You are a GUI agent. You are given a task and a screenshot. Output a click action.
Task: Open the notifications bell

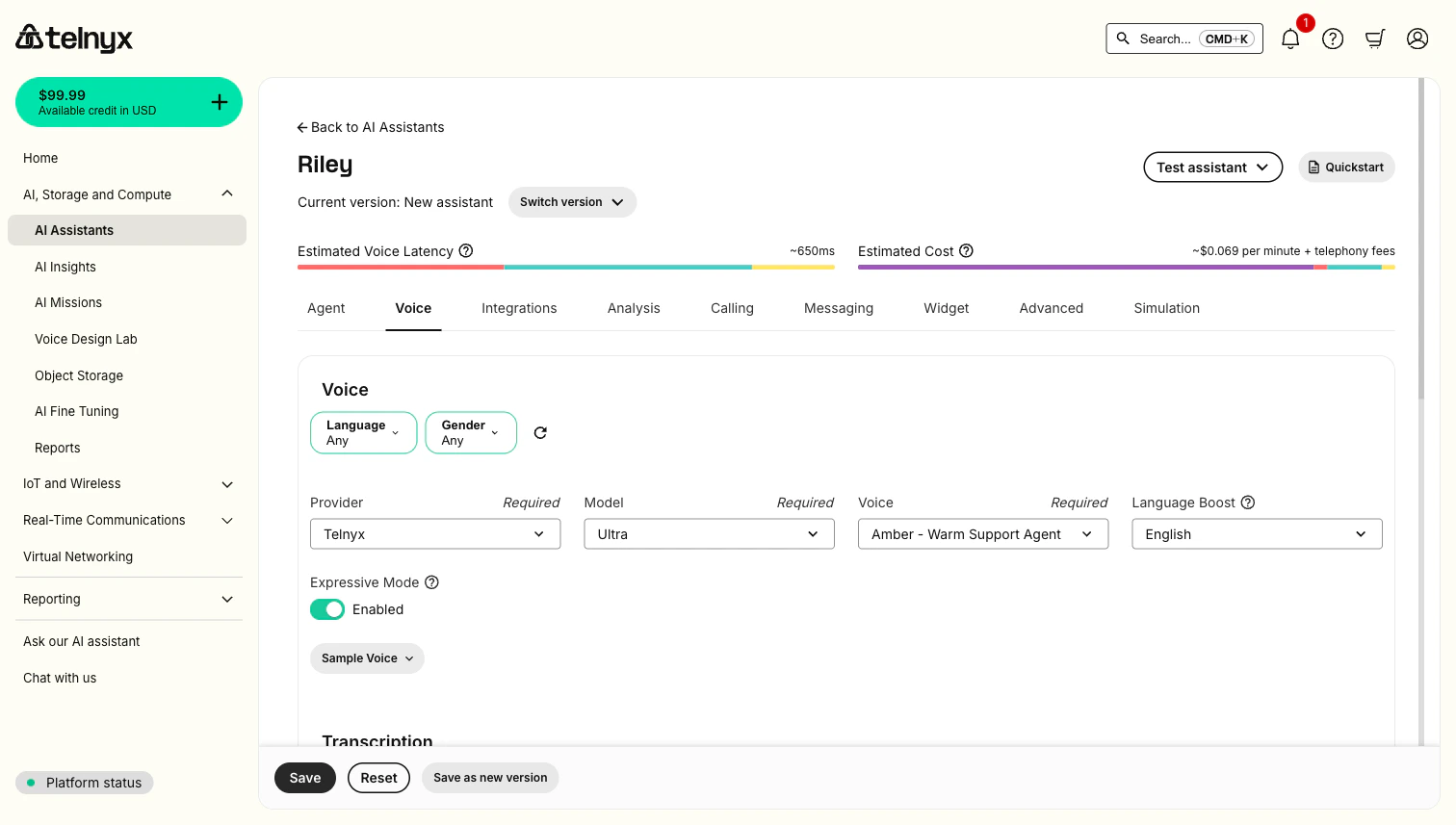1290,39
